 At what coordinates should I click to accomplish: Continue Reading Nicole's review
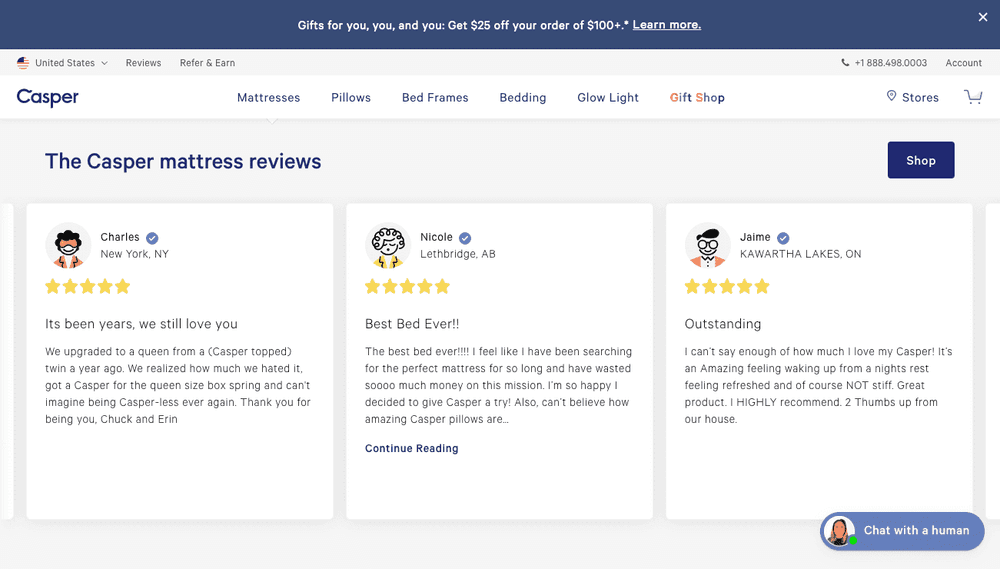click(x=411, y=448)
